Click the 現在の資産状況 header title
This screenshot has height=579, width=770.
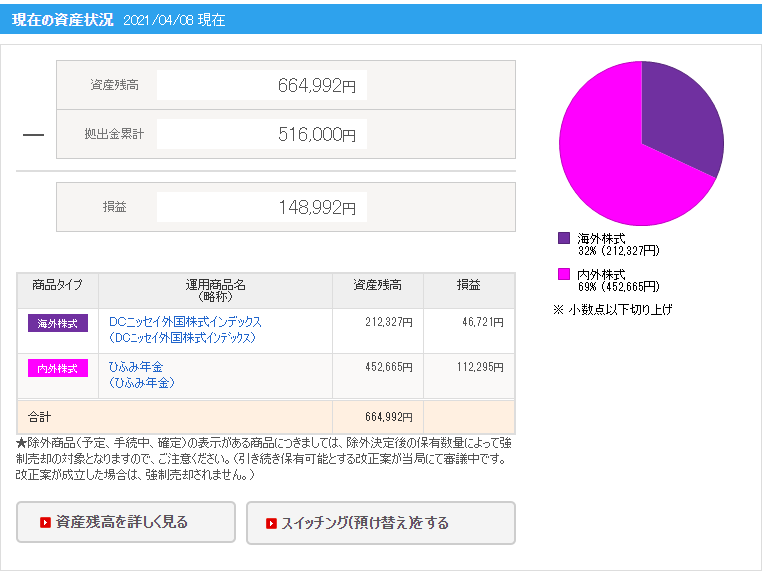point(62,20)
